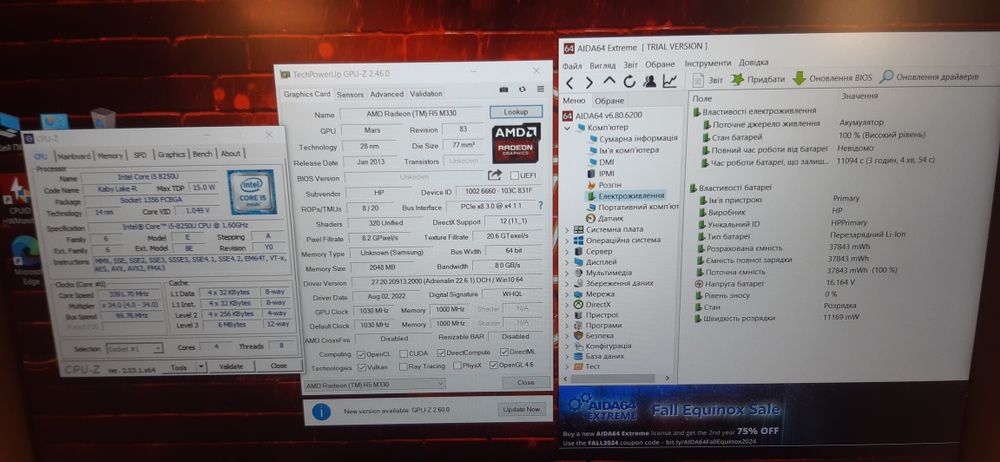
Task: Select Recycle Bin desktop icon
Action: 103,119
